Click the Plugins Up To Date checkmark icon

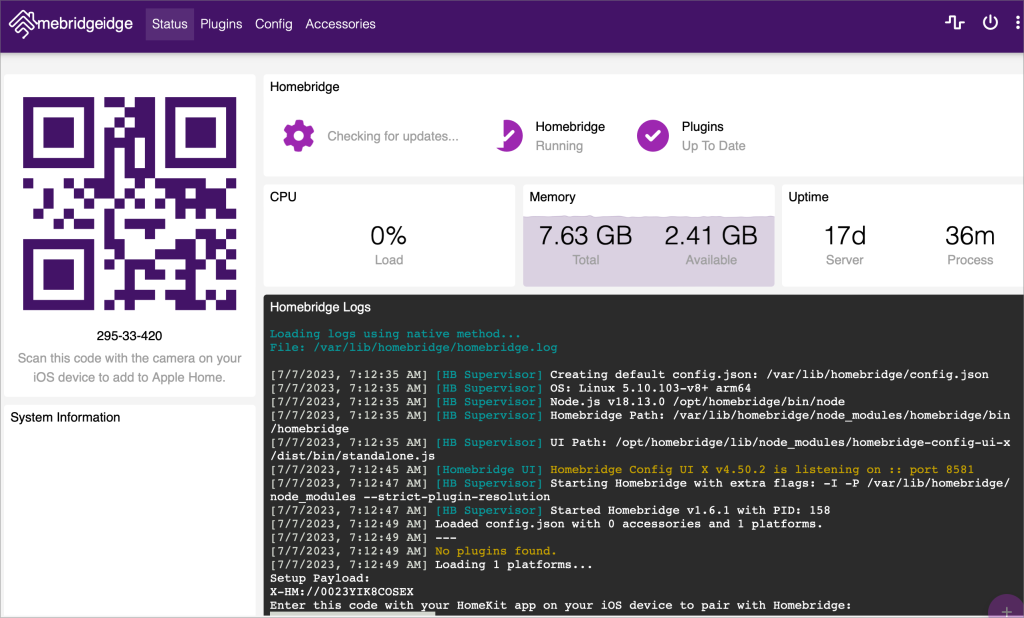pos(653,136)
